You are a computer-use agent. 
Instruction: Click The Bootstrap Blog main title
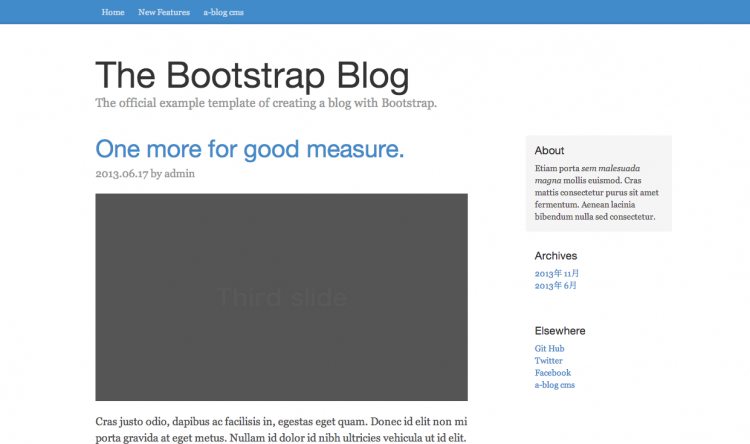pyautogui.click(x=252, y=76)
